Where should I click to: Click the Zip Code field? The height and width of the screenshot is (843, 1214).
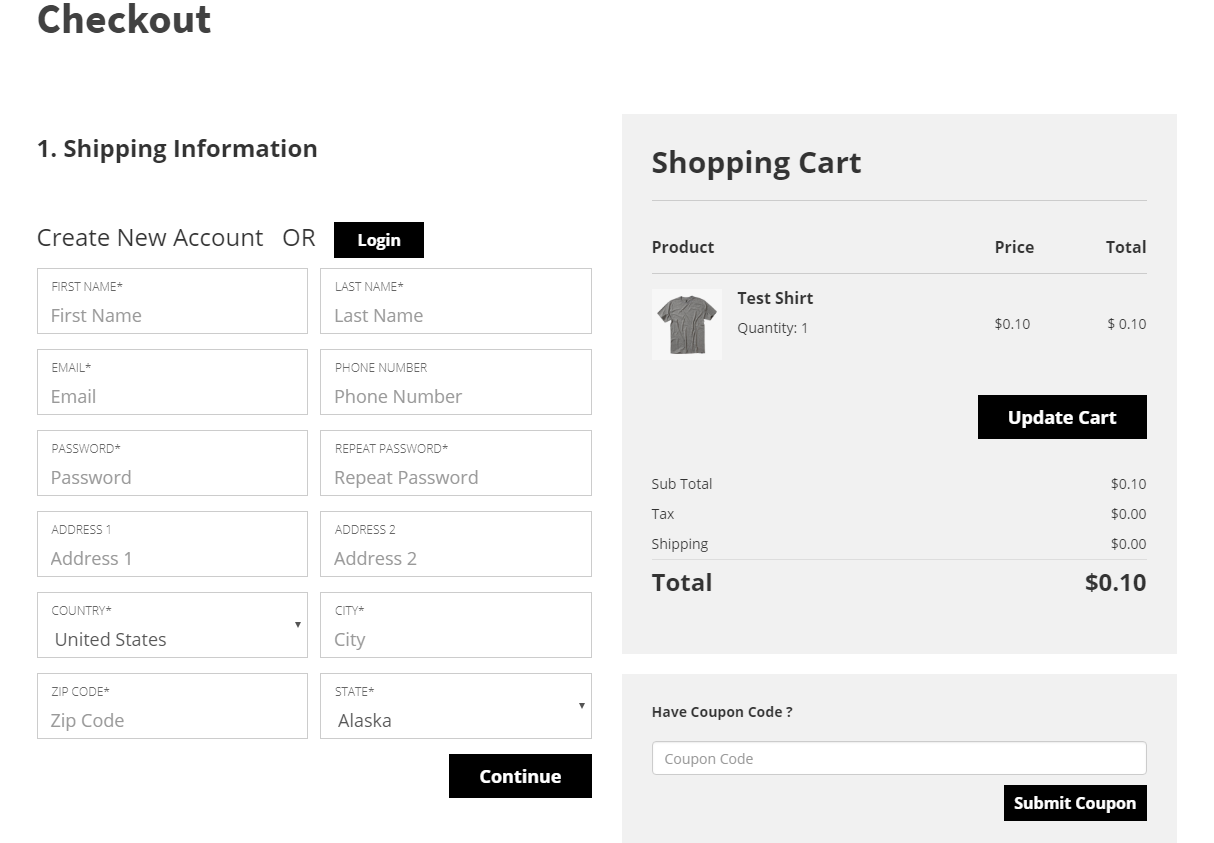pos(172,720)
